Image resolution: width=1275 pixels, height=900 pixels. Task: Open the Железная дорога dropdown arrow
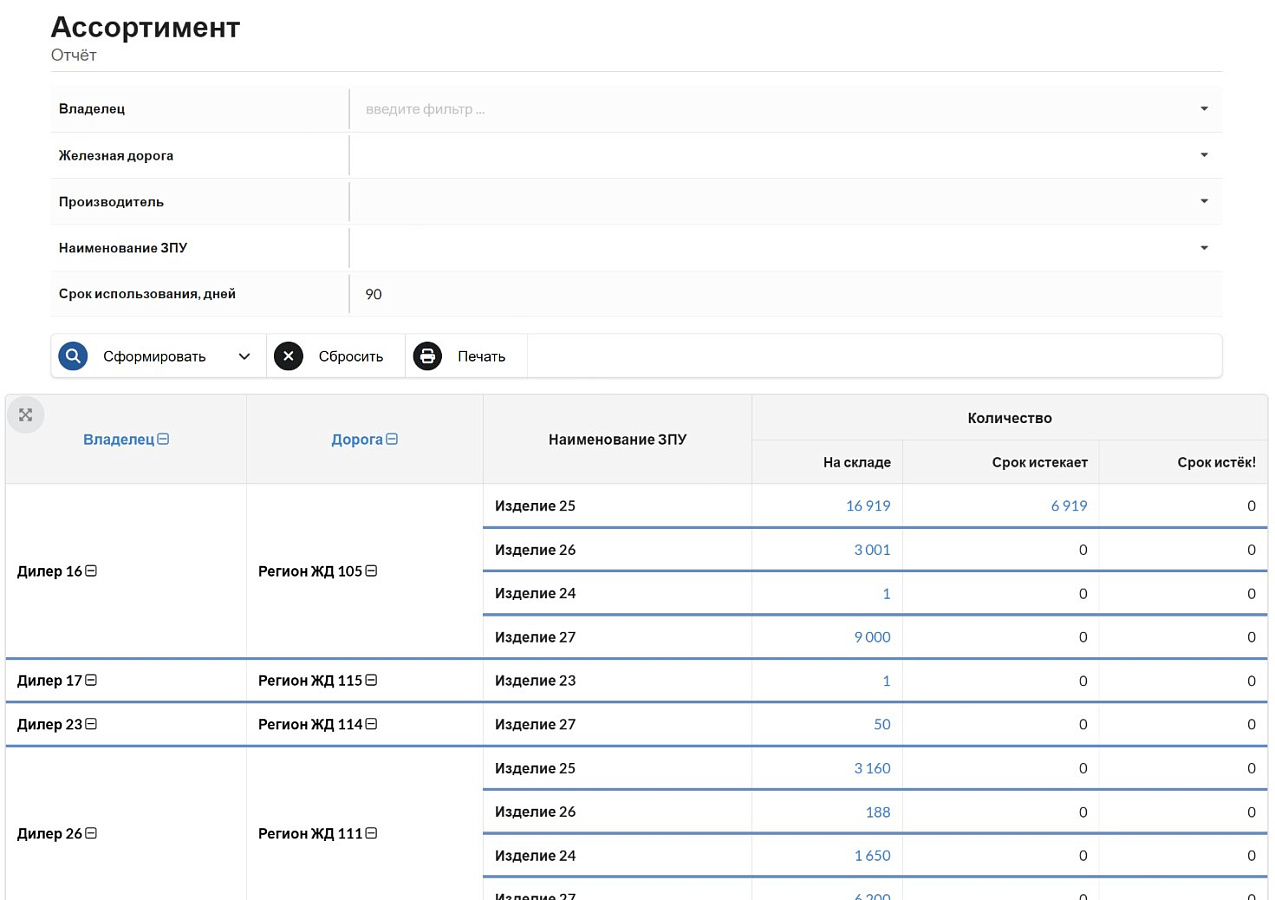pyautogui.click(x=1204, y=155)
